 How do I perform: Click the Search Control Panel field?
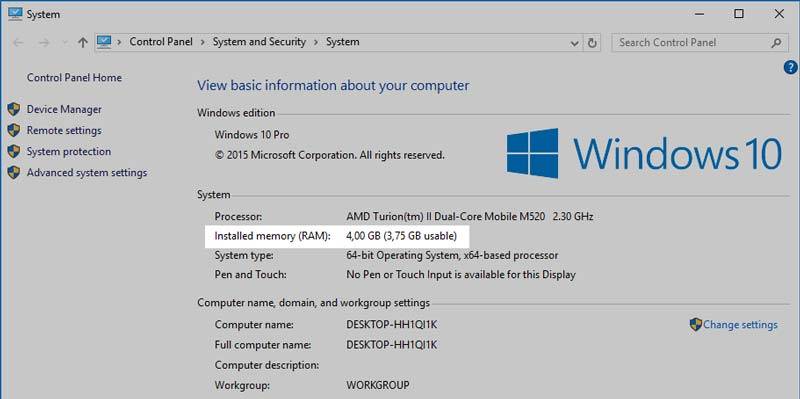tap(691, 43)
